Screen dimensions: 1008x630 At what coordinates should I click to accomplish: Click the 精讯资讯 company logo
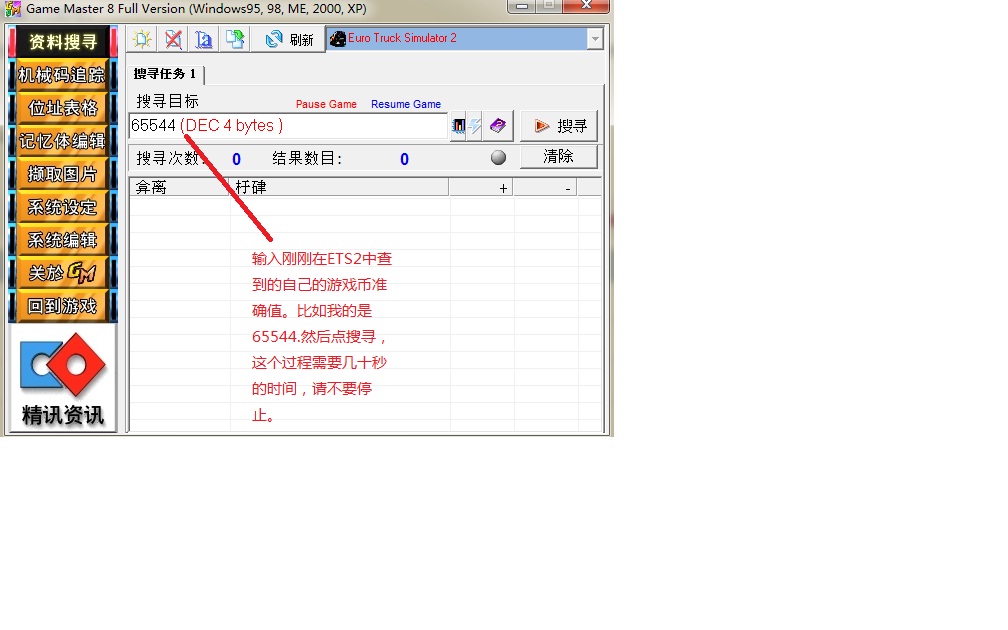pyautogui.click(x=62, y=378)
